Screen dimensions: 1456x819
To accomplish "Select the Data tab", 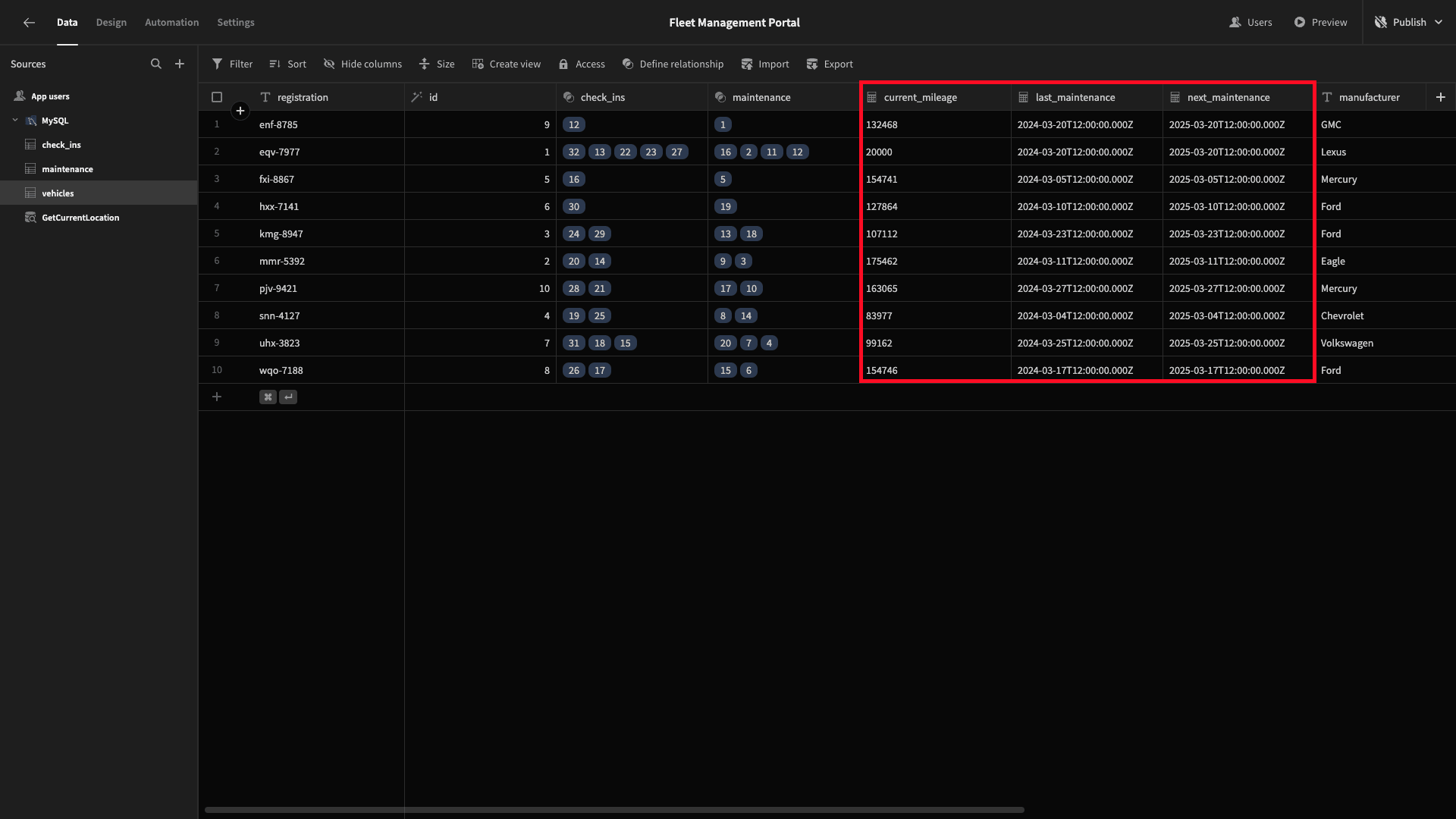I will [x=67, y=23].
